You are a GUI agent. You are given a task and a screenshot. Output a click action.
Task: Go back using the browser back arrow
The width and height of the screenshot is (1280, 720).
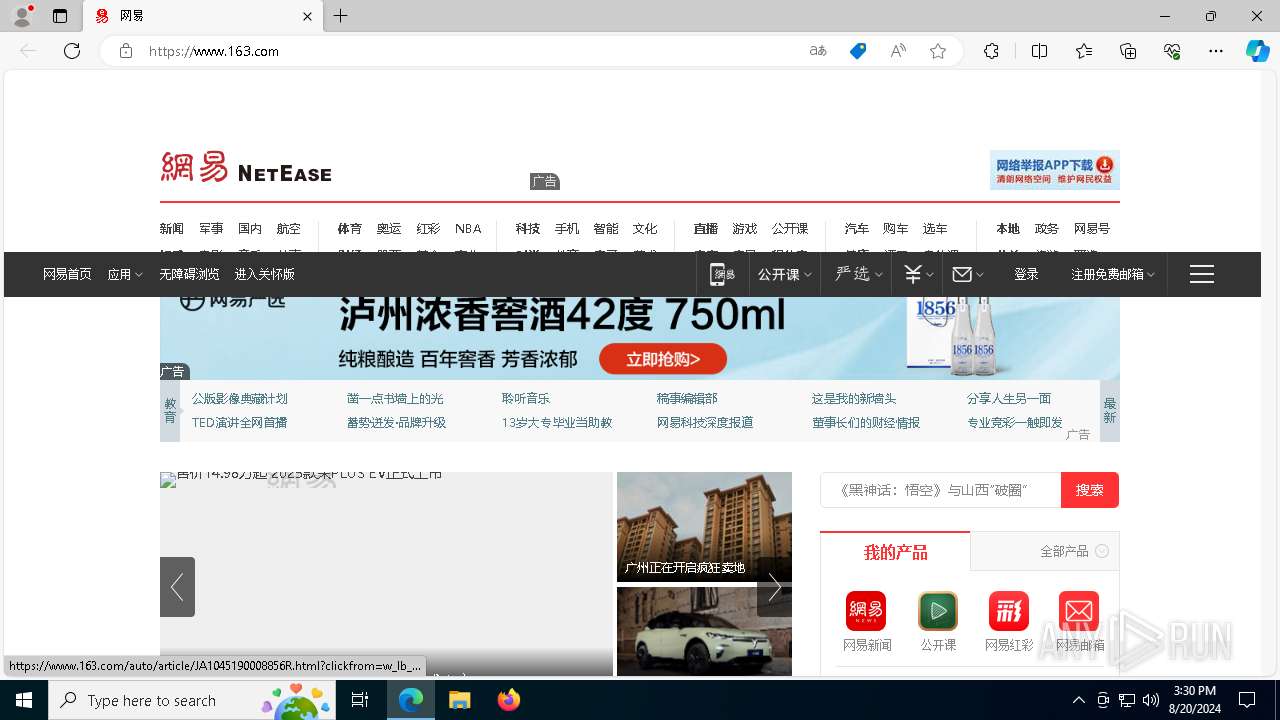[x=28, y=51]
